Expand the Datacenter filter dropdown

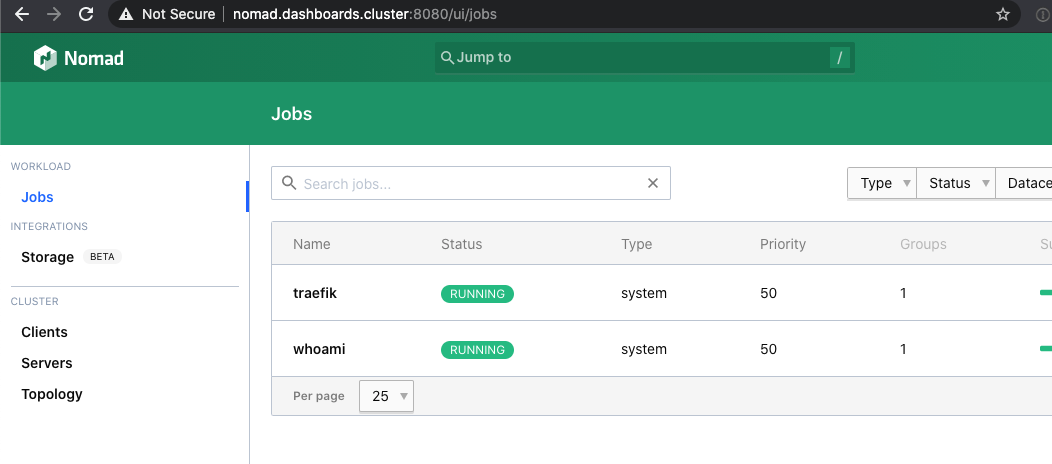1024,183
